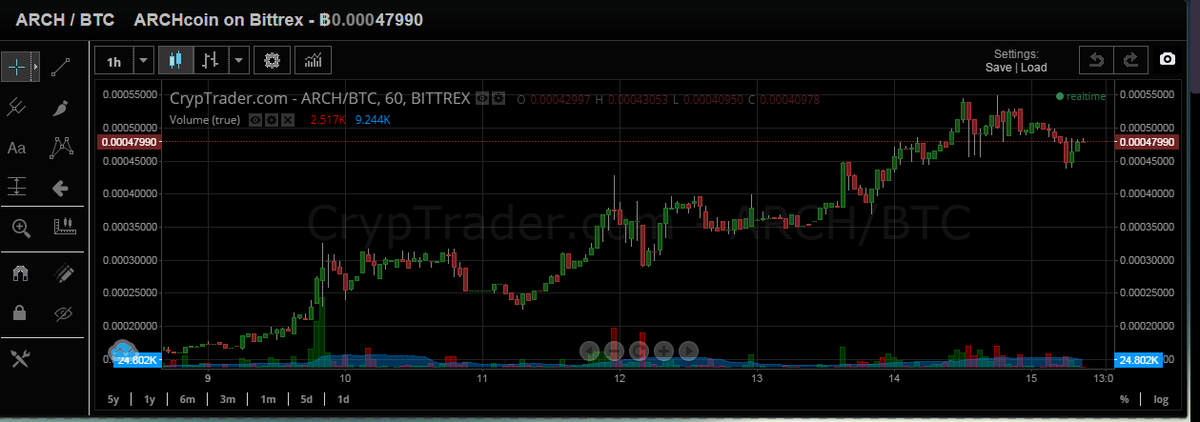The width and height of the screenshot is (1200, 422).
Task: Toggle Volume indicator visibility eye
Action: click(x=254, y=120)
